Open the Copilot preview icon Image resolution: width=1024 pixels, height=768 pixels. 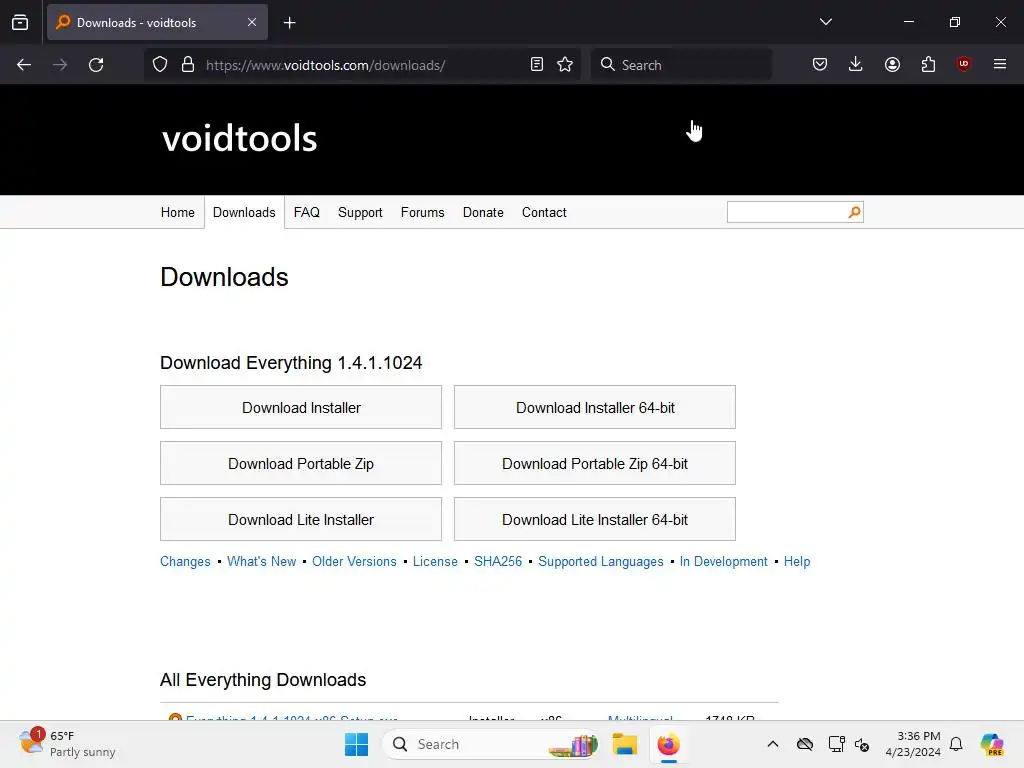991,744
